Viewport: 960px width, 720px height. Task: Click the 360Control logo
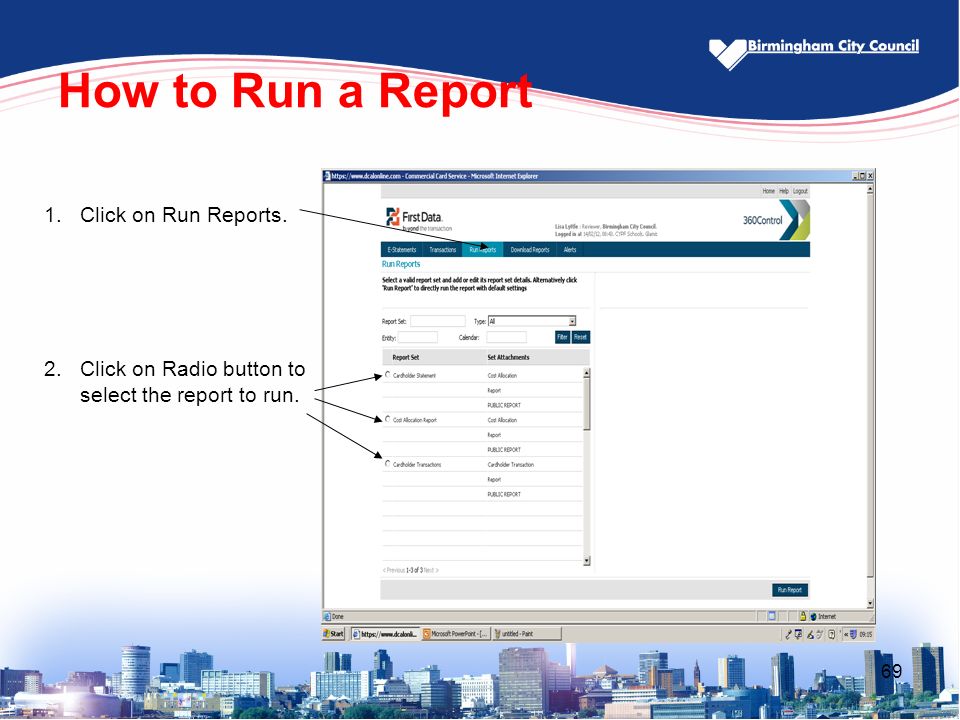(776, 220)
